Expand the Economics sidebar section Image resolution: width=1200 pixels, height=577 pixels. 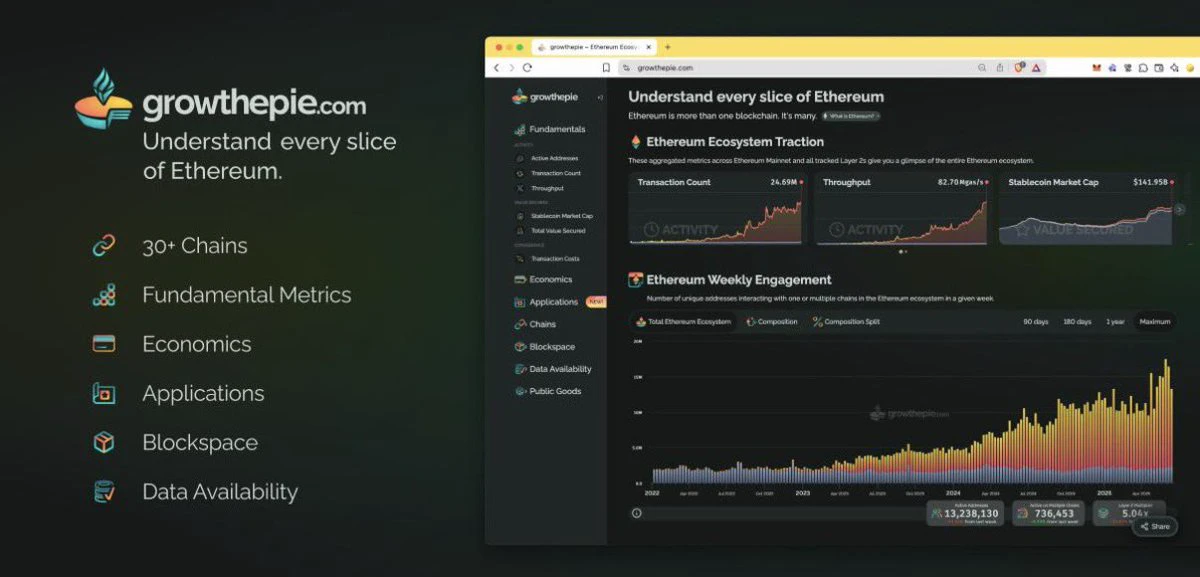543,279
